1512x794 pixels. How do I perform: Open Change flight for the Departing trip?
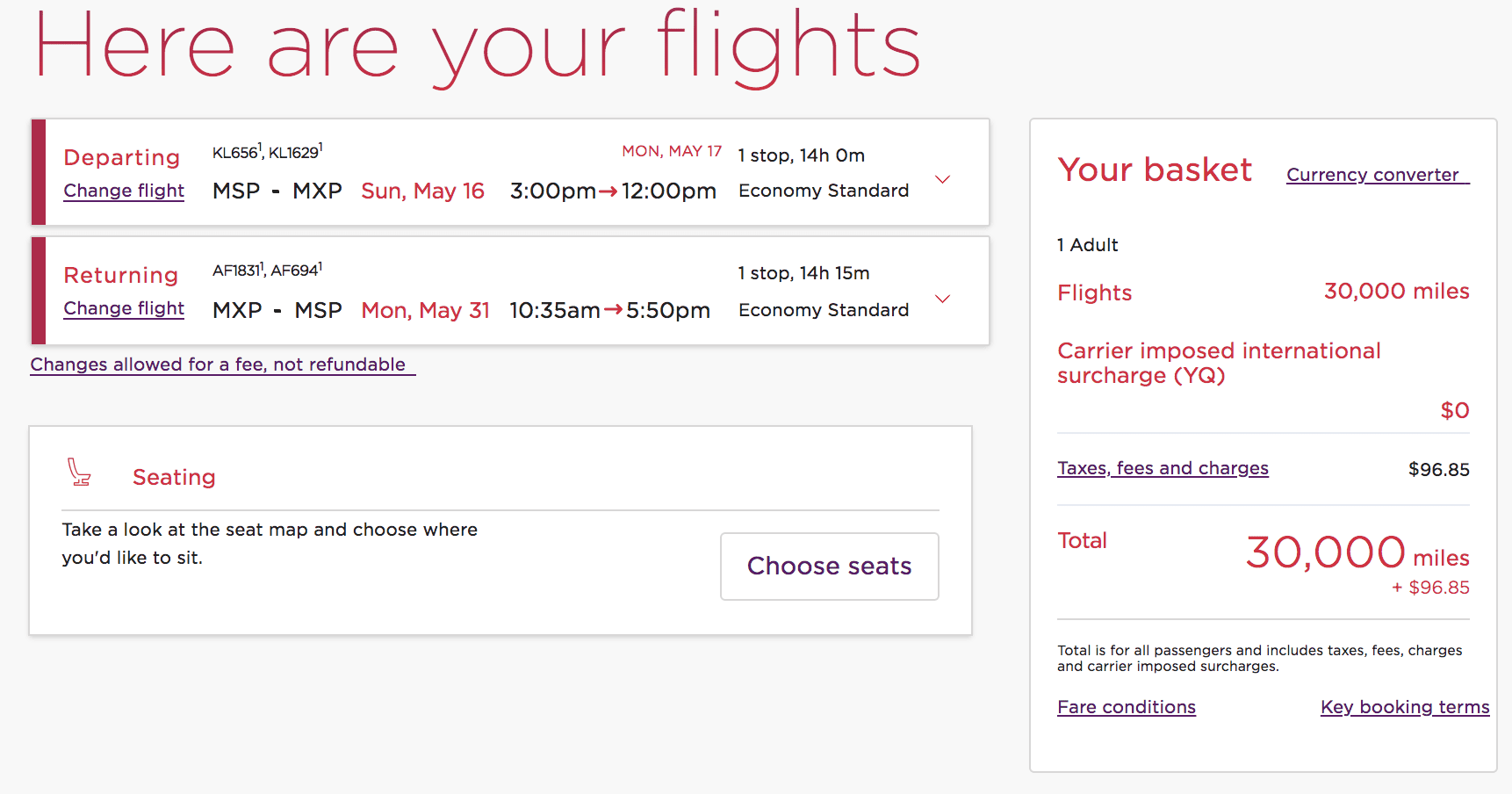point(124,191)
